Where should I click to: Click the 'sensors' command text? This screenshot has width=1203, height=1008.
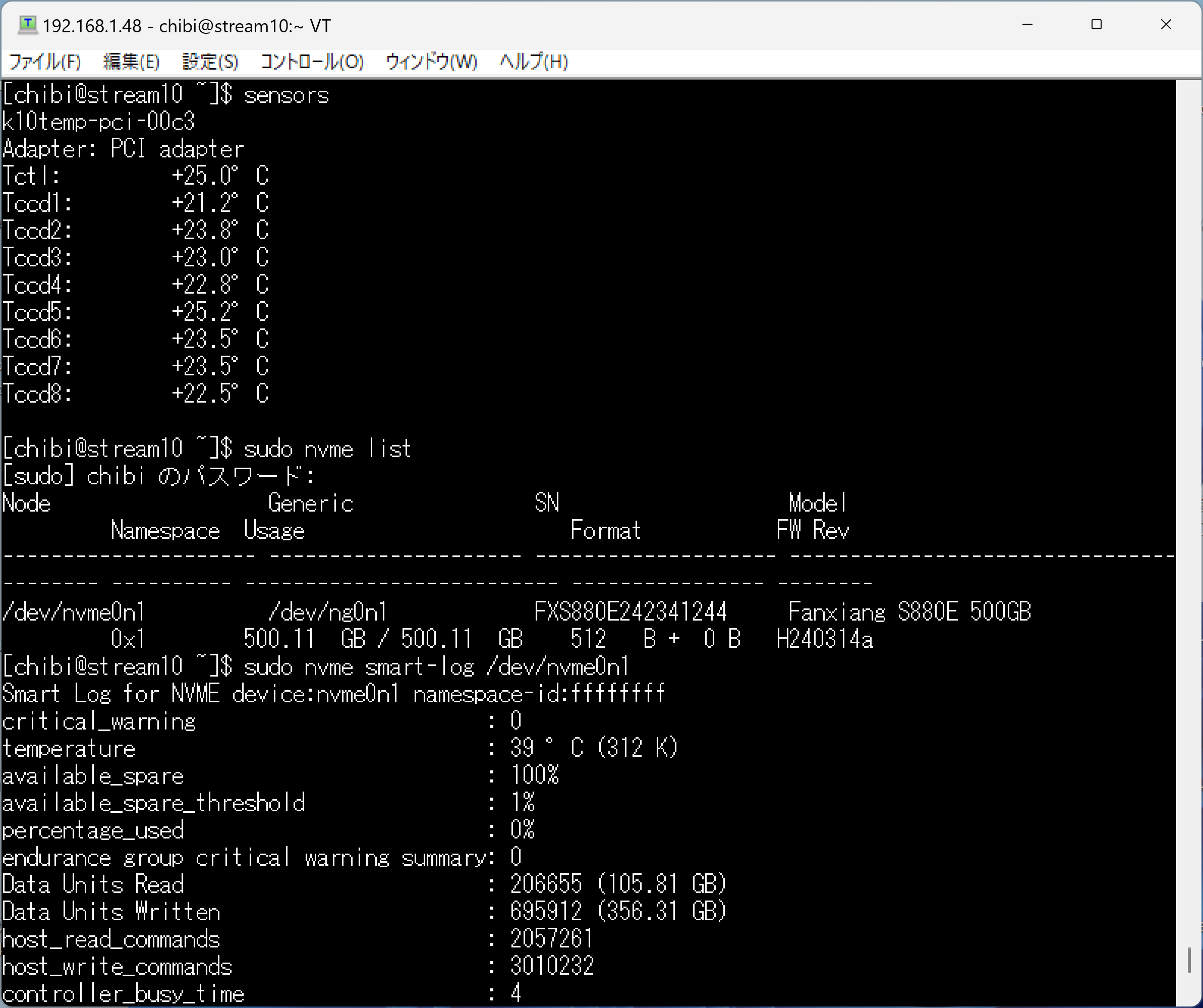point(287,95)
